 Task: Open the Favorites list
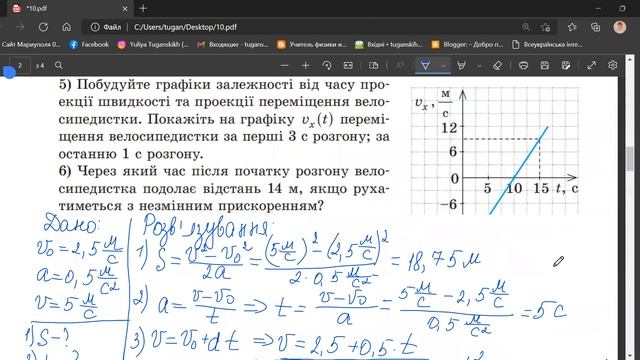(x=572, y=27)
